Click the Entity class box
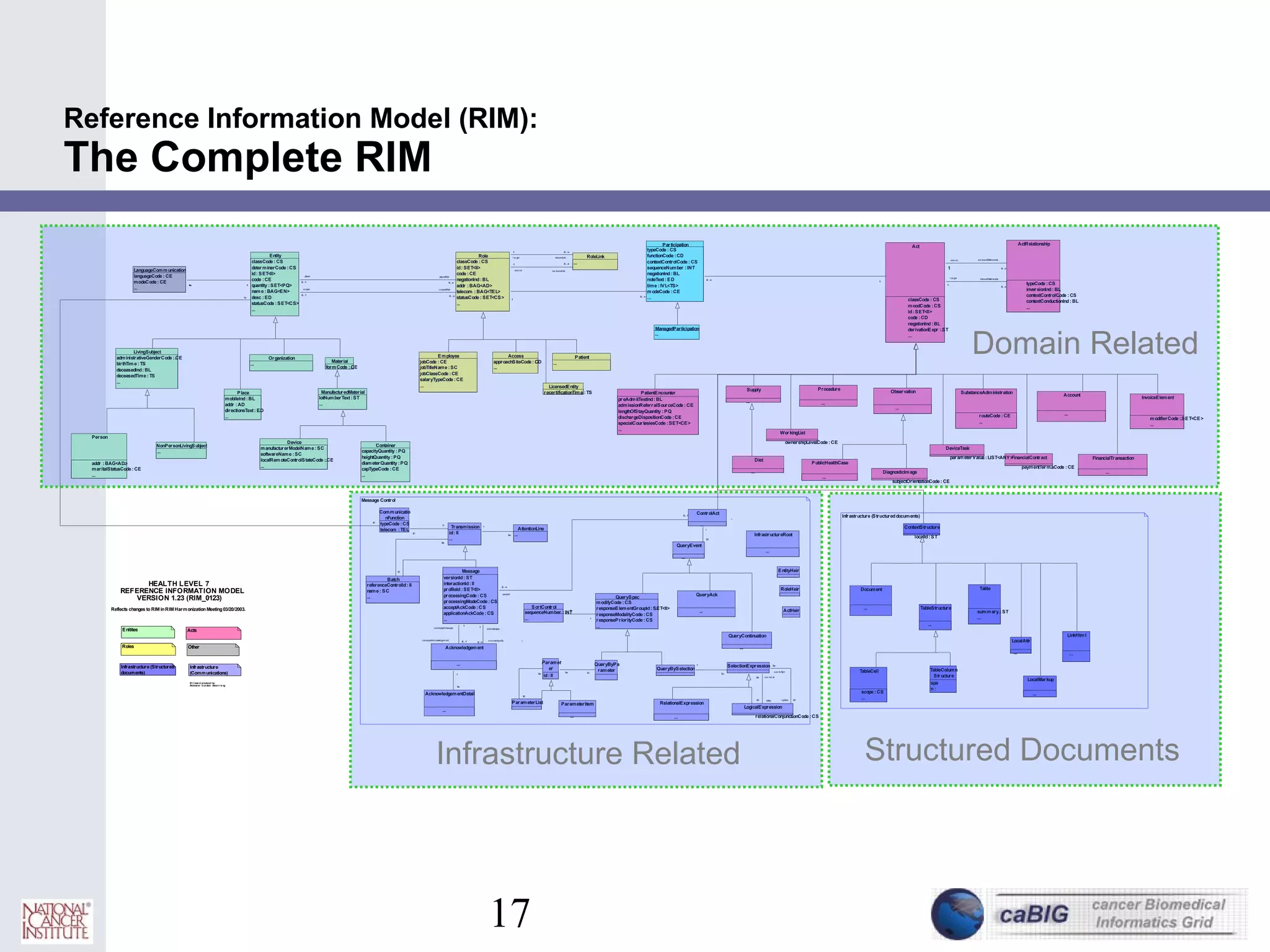Screen dimensions: 1270x952 (275, 284)
